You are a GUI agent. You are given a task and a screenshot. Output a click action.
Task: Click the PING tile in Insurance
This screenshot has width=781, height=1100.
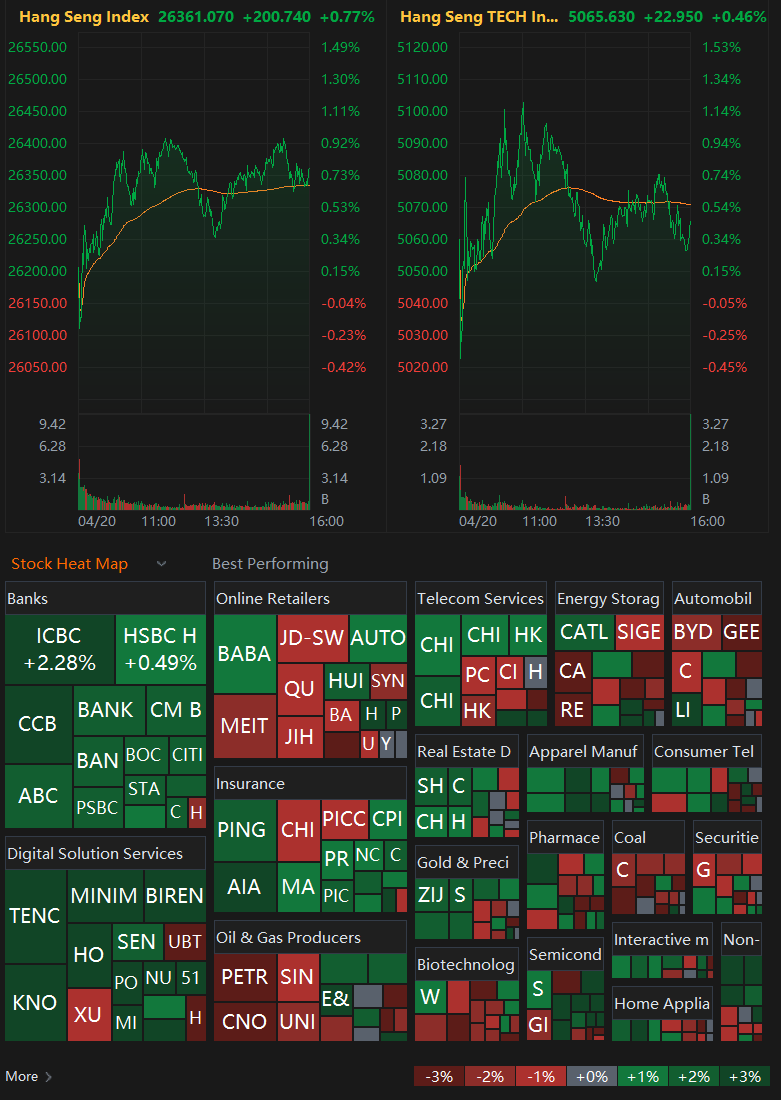(x=245, y=831)
